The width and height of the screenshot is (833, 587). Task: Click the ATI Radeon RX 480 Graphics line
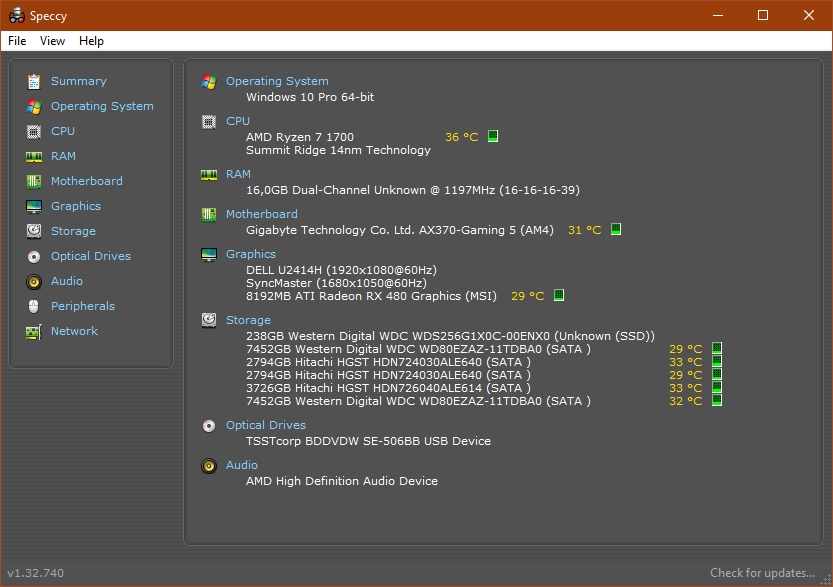pos(371,296)
